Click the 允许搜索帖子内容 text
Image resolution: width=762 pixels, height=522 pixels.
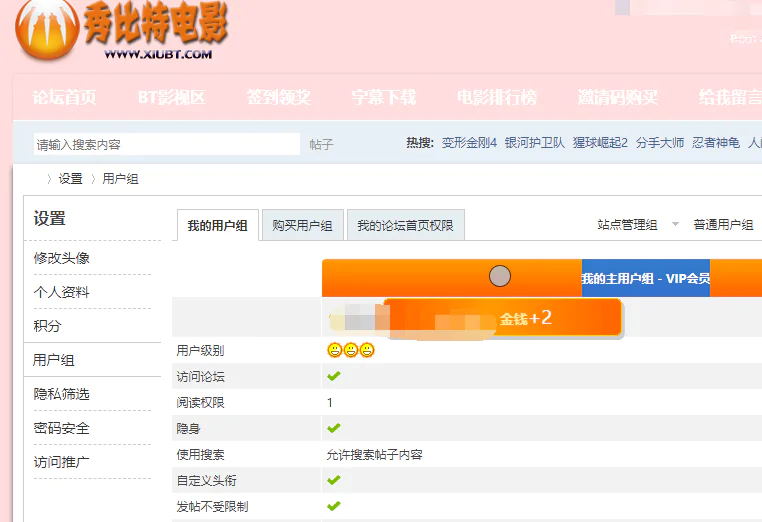[x=375, y=454]
